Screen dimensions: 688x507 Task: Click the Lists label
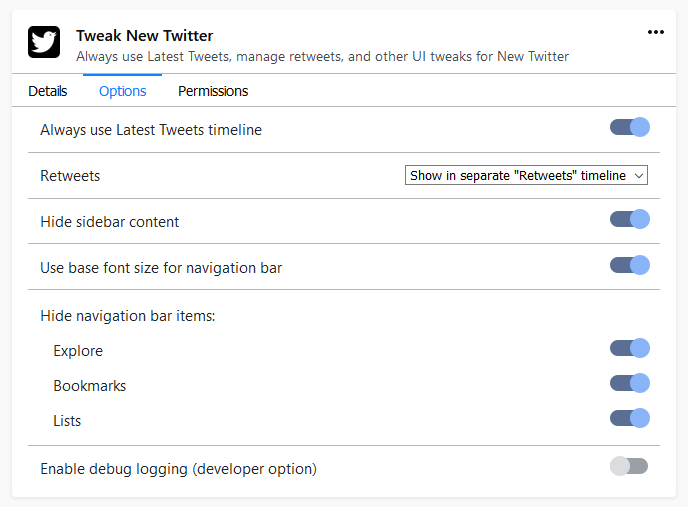tap(67, 421)
